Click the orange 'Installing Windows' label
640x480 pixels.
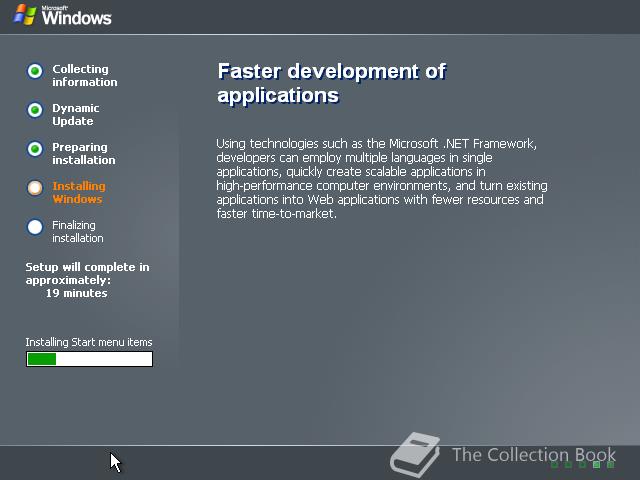[x=79, y=193]
